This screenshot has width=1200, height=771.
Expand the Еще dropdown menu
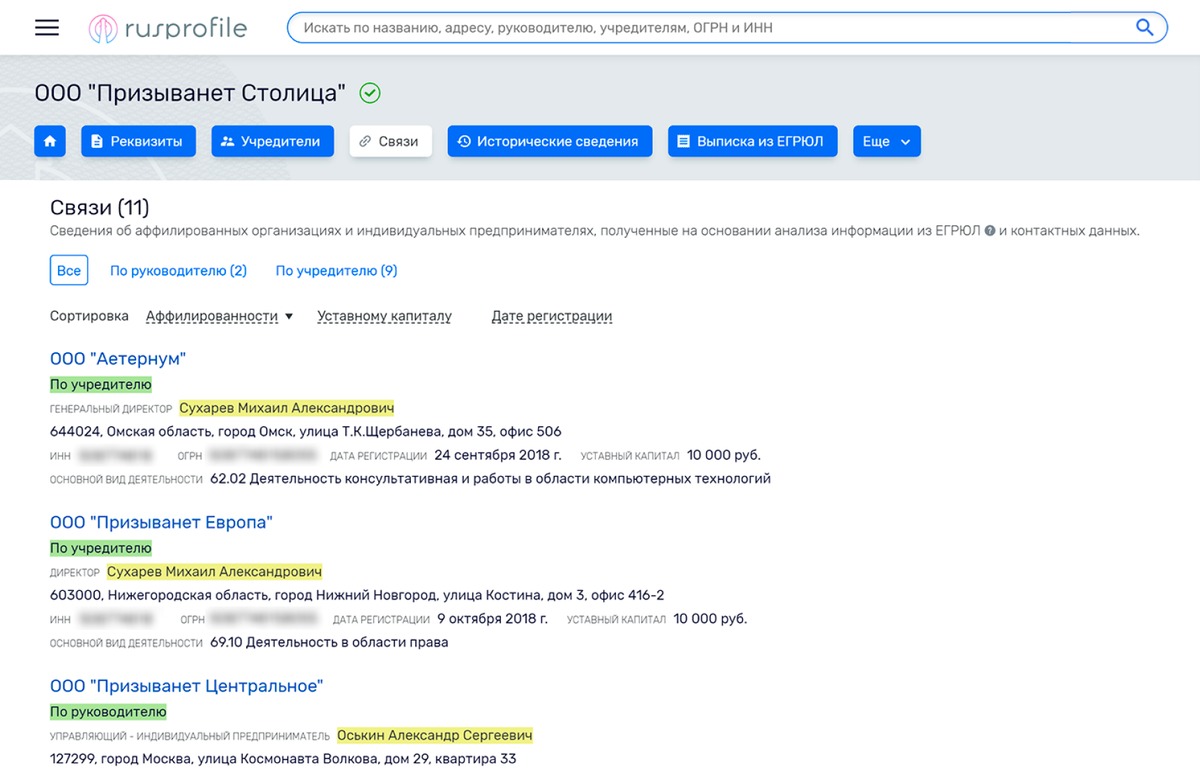point(886,141)
